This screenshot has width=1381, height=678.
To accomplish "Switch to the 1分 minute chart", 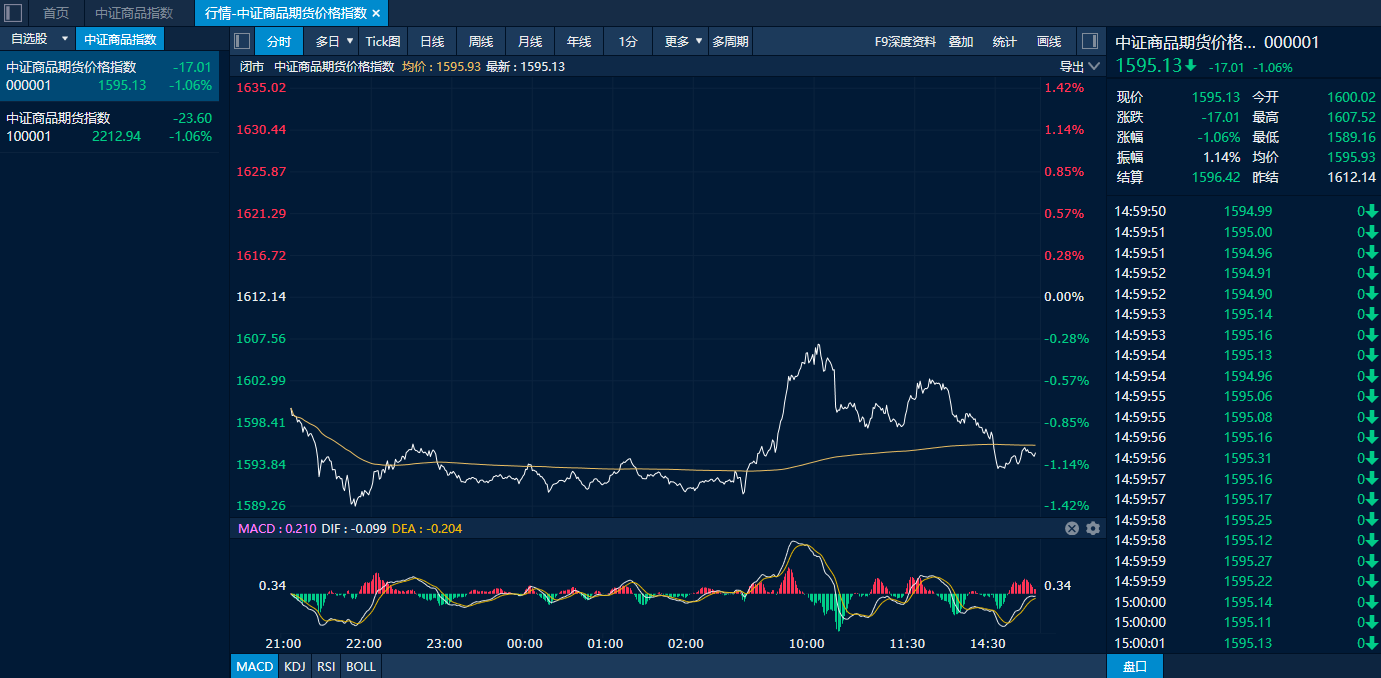I will [x=628, y=41].
